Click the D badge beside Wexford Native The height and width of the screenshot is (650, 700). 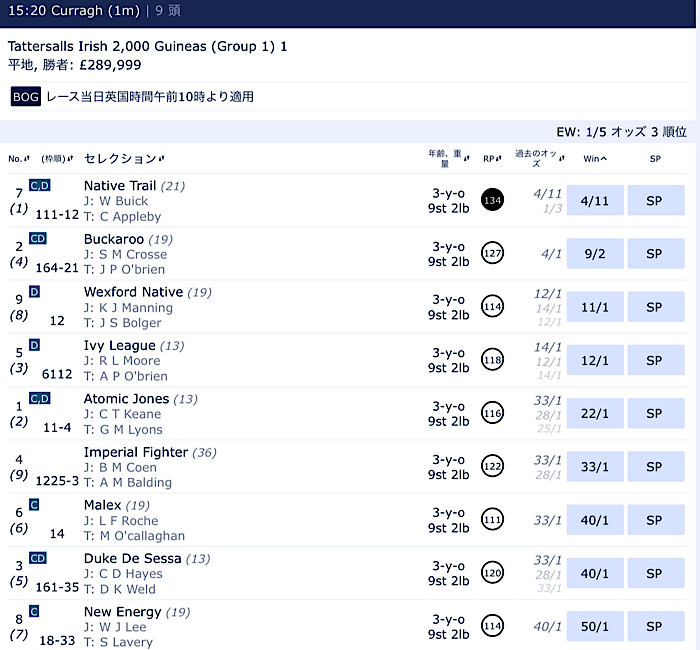[34, 292]
